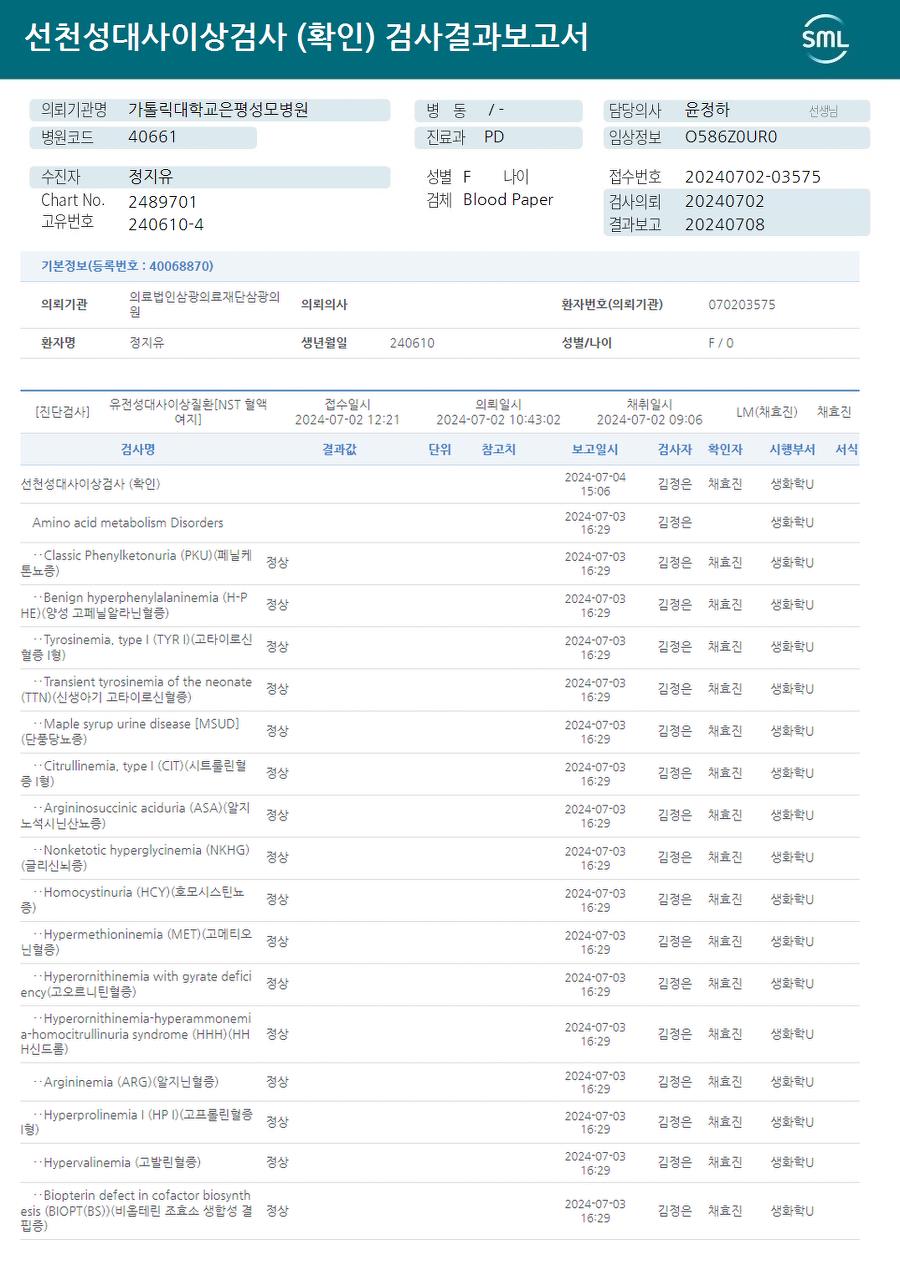
Task: Select the 검사명 column header
Action: point(138,450)
